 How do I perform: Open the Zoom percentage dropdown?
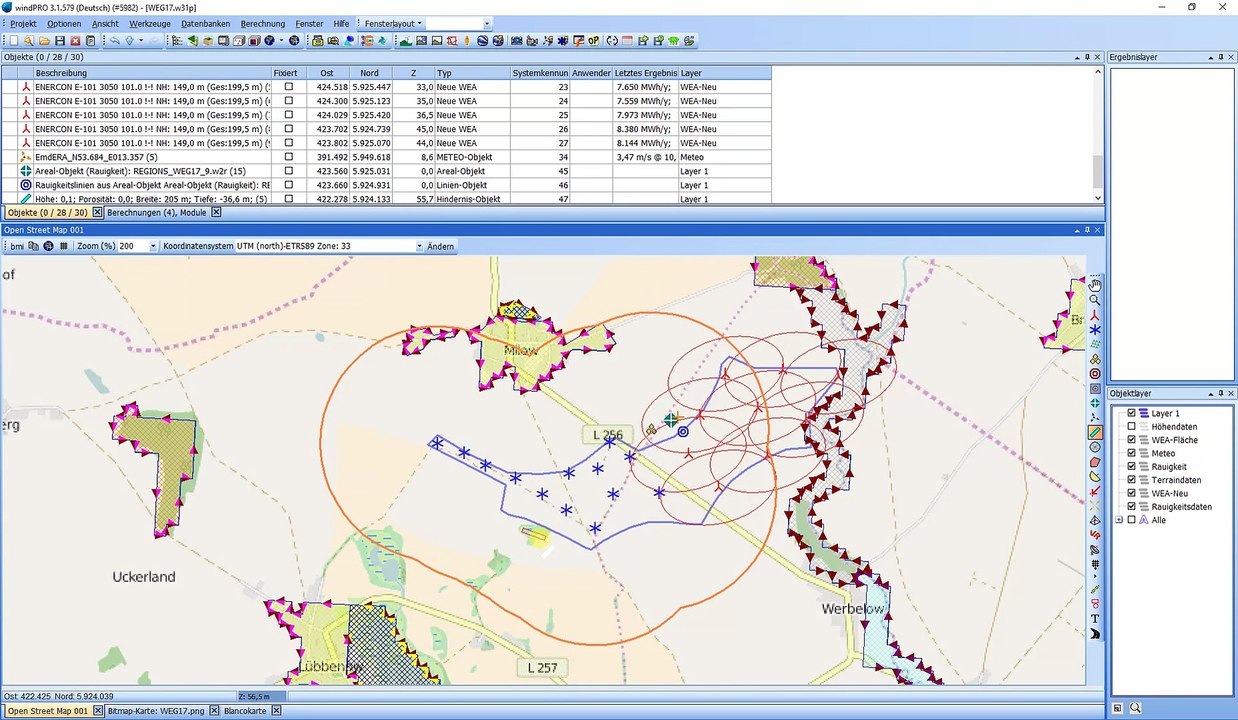pyautogui.click(x=153, y=246)
